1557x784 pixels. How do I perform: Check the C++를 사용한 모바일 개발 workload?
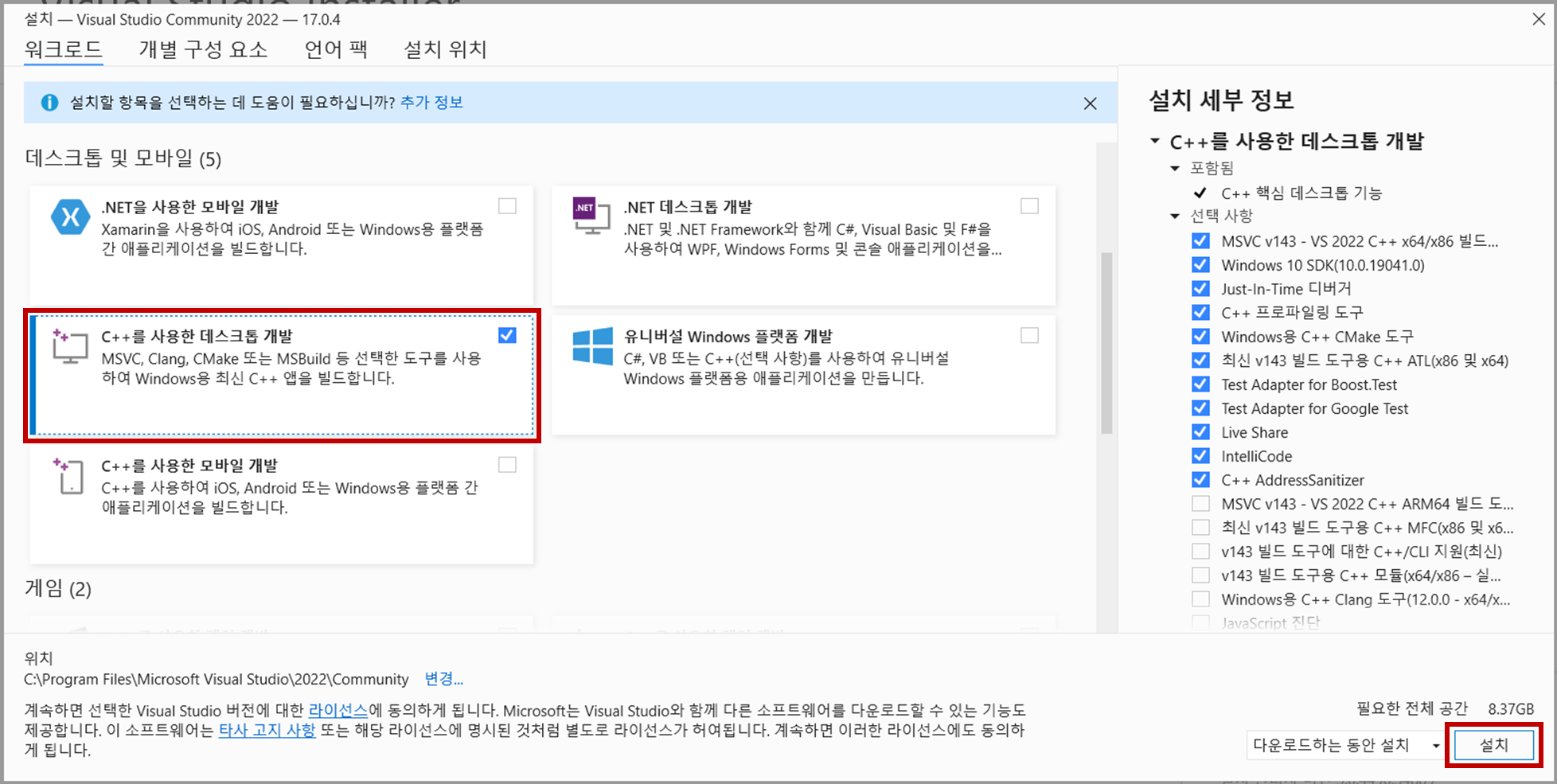click(x=507, y=464)
